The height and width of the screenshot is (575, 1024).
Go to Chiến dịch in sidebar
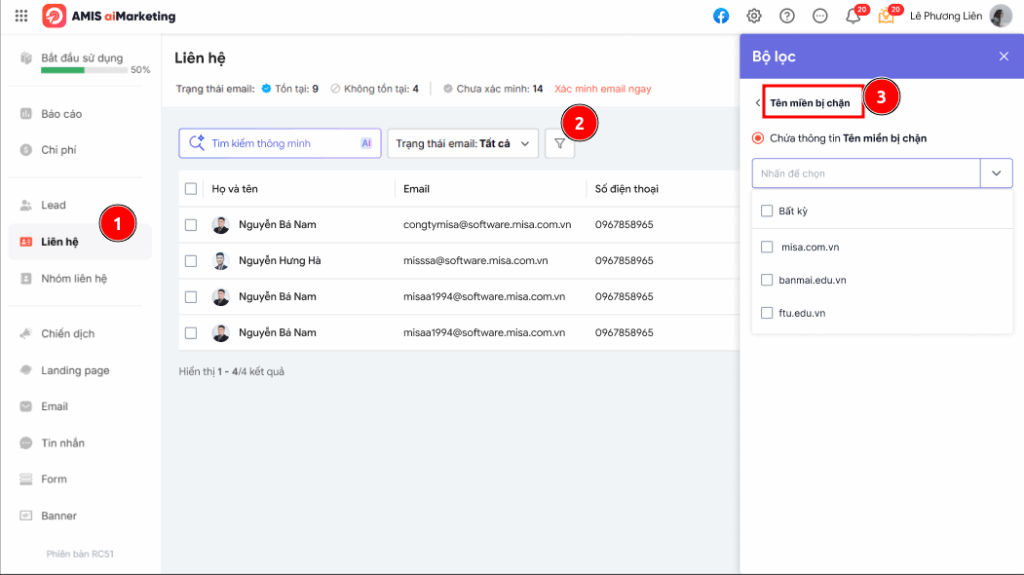pos(68,334)
